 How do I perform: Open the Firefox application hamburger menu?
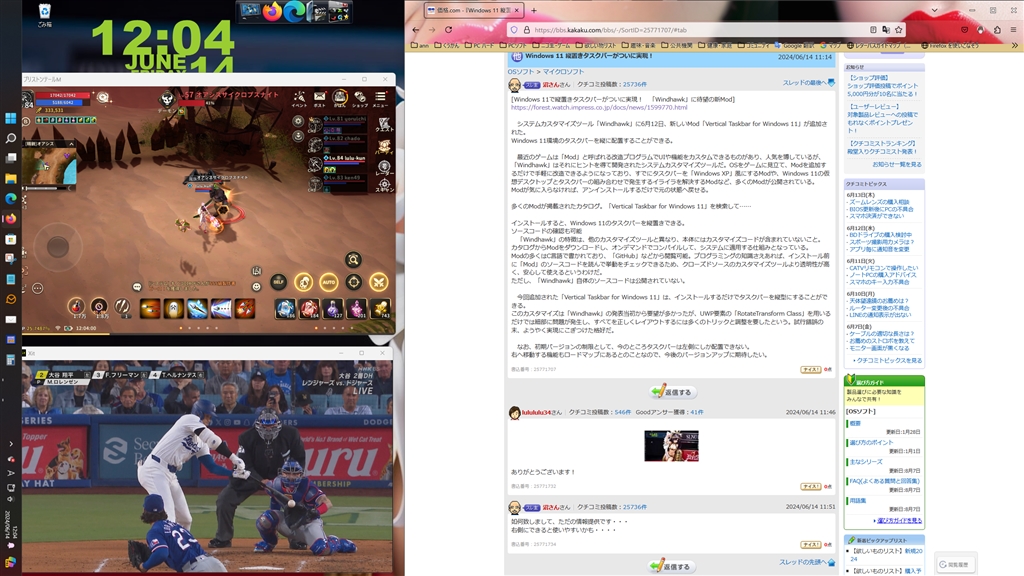tap(1014, 29)
